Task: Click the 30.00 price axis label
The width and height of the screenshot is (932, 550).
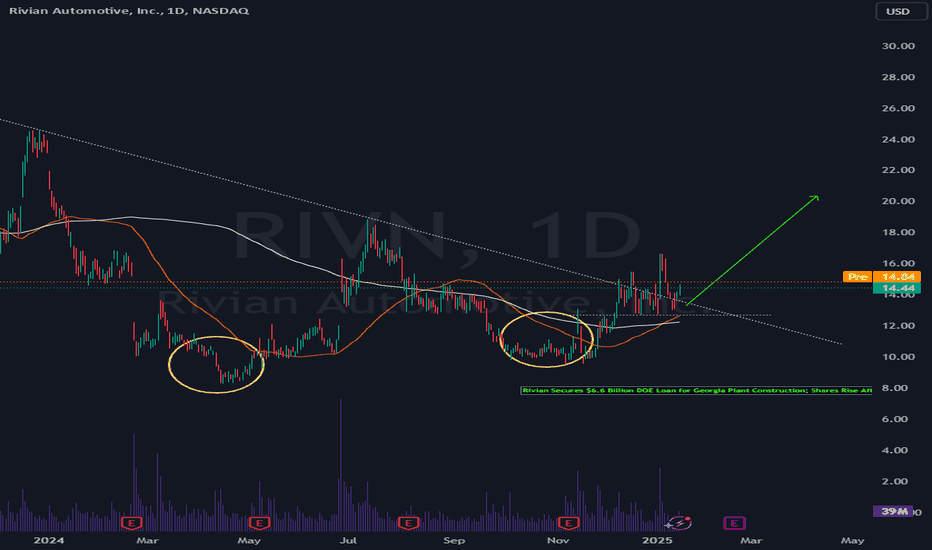Action: tap(898, 46)
